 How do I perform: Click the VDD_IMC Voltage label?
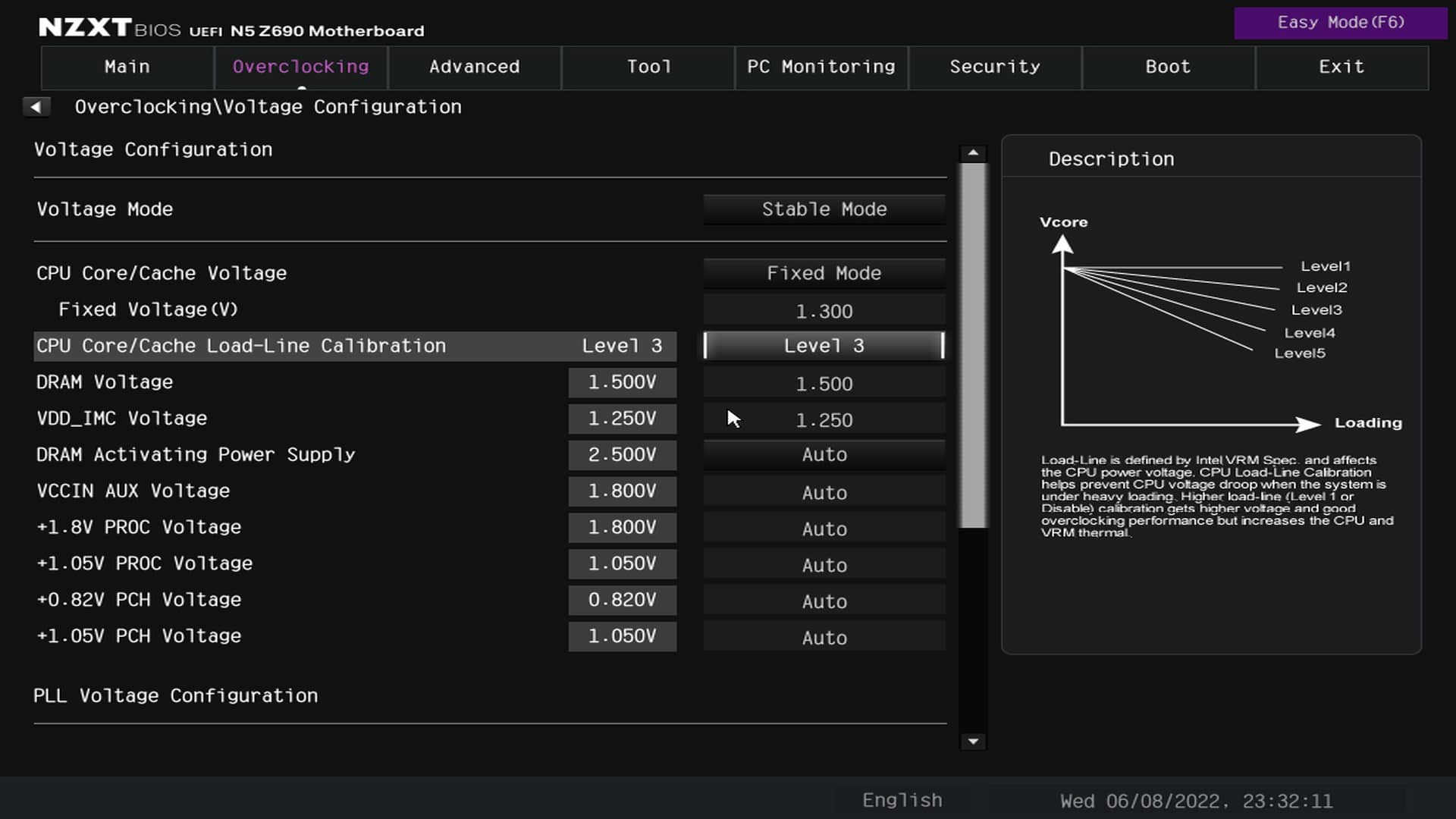pyautogui.click(x=121, y=419)
